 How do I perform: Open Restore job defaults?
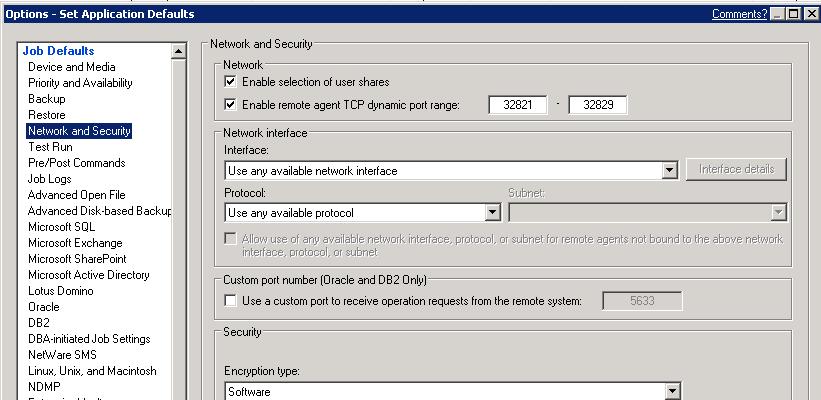tap(47, 115)
